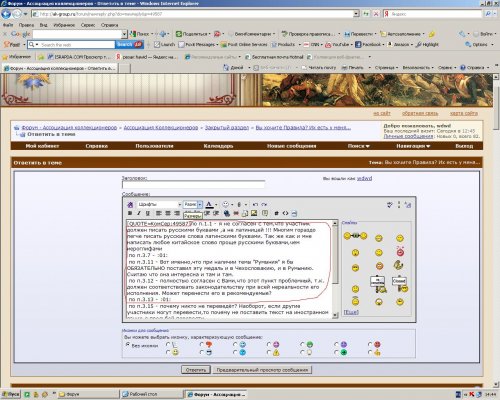This screenshot has width=500, height=400.
Task: Switch editor mode icon at toolbar right
Action: point(408,204)
